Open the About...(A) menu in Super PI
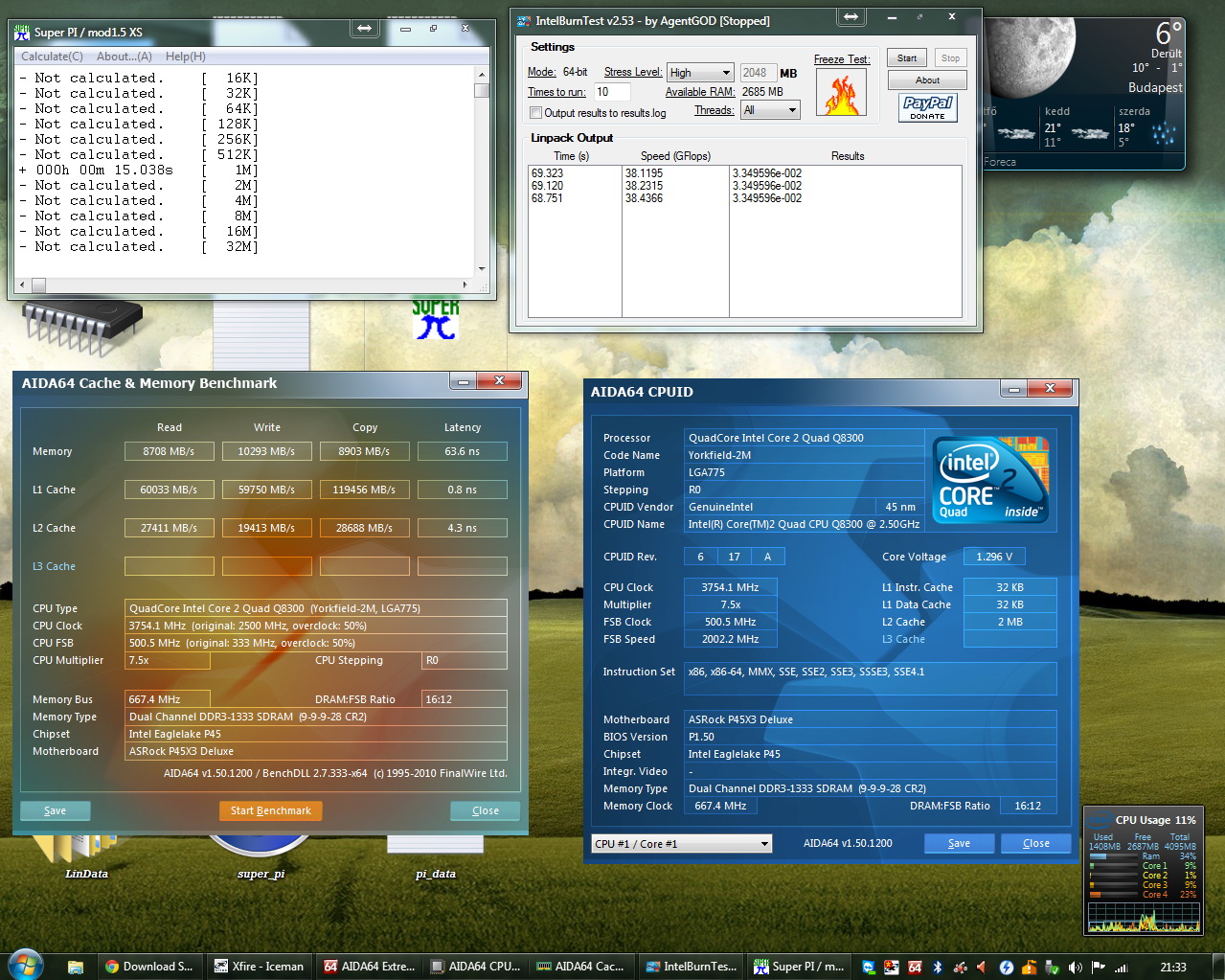1225x980 pixels. pyautogui.click(x=125, y=57)
